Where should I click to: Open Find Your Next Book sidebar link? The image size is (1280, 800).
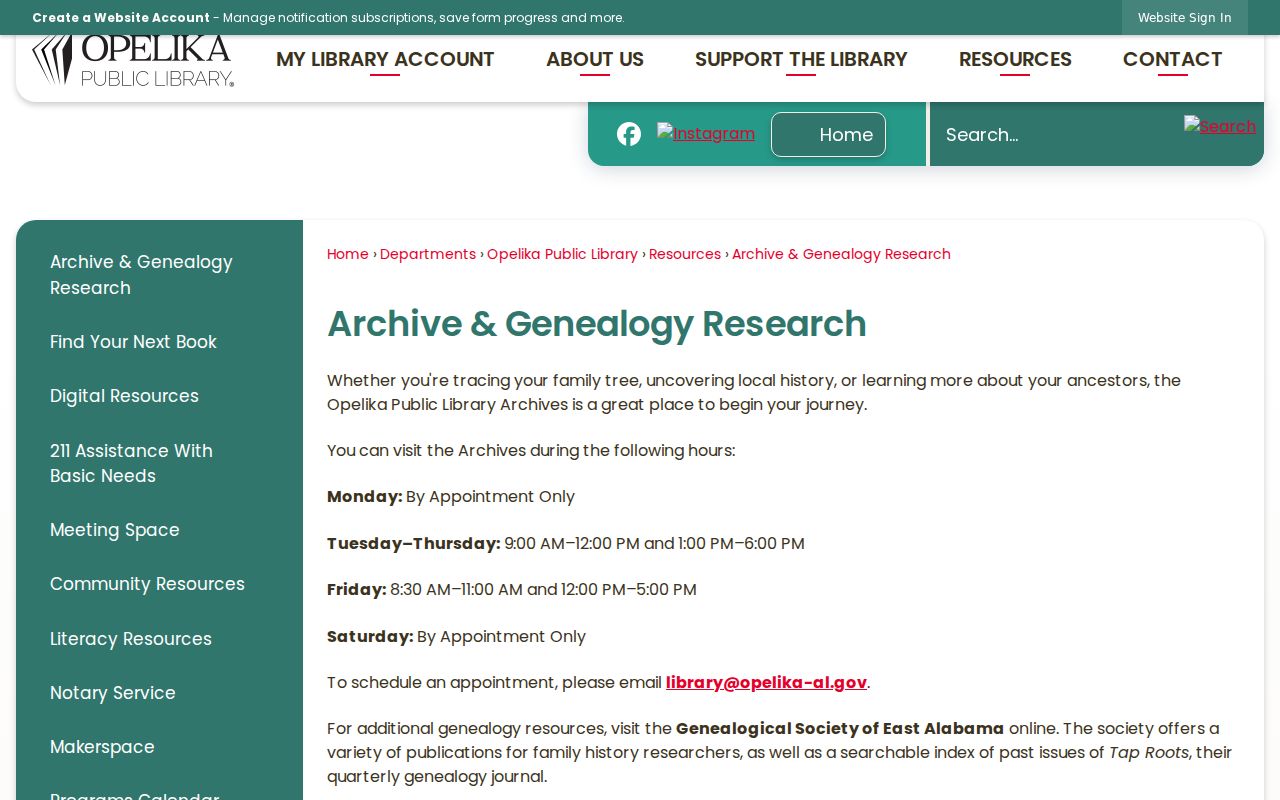click(159, 342)
